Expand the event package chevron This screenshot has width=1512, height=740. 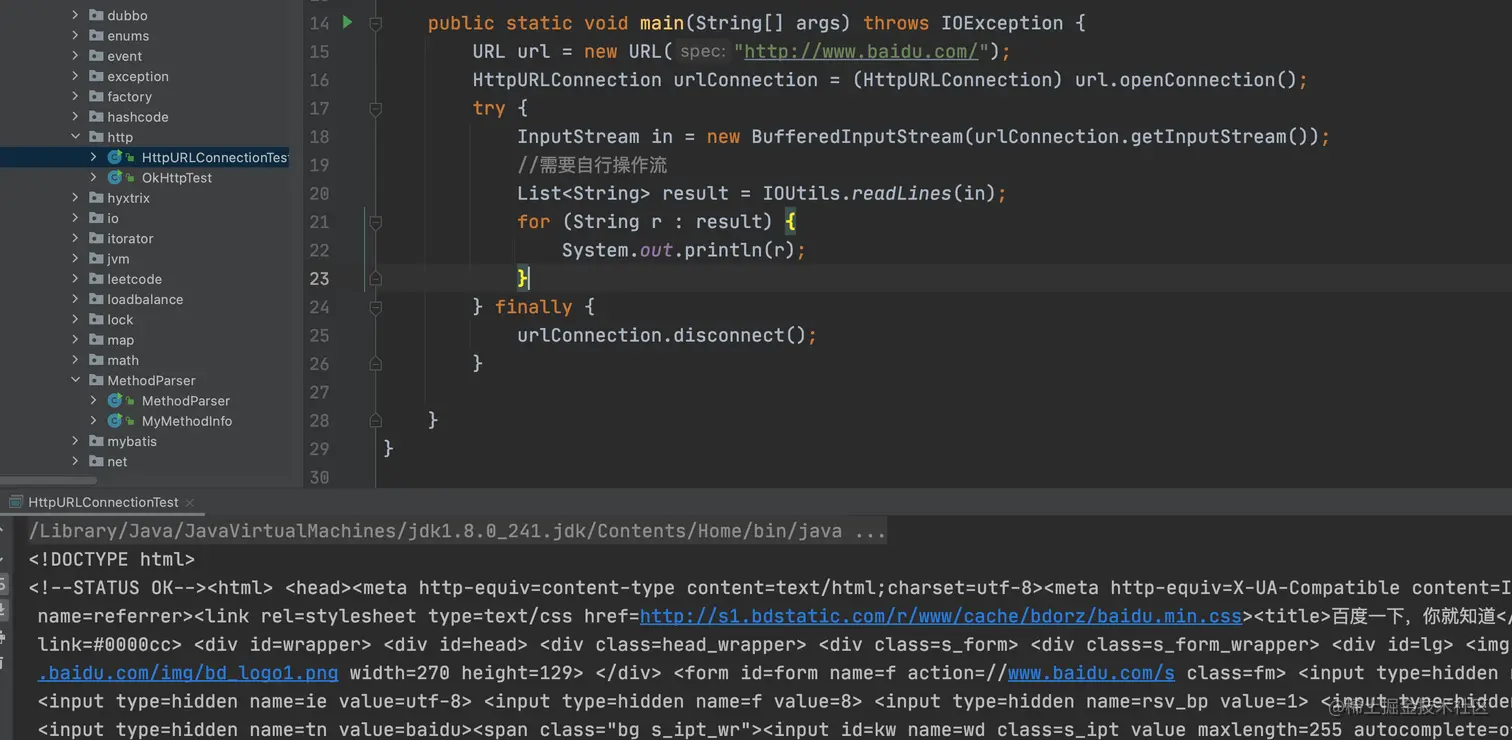pyautogui.click(x=76, y=56)
